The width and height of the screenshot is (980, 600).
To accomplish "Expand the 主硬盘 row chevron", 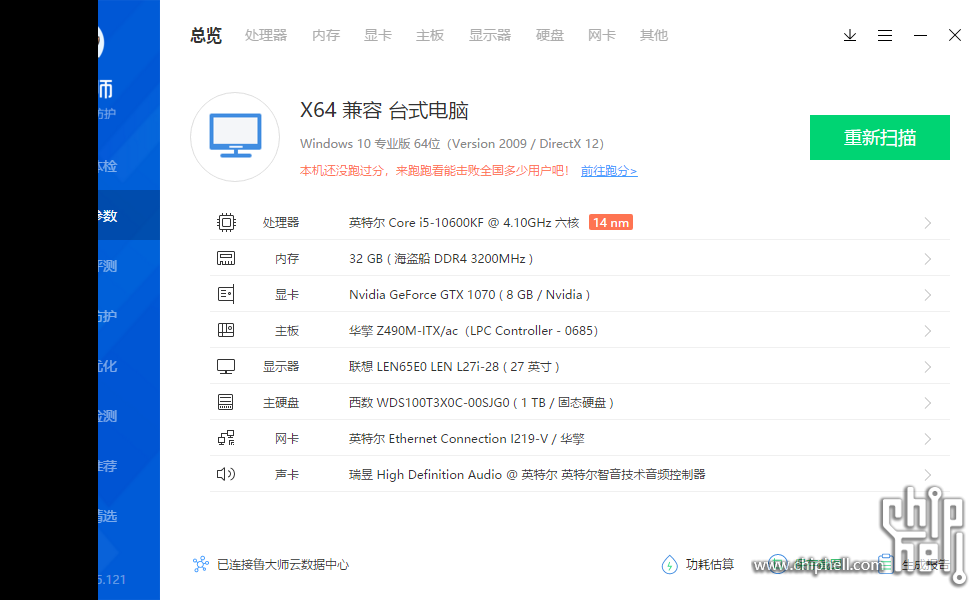I will coord(928,403).
